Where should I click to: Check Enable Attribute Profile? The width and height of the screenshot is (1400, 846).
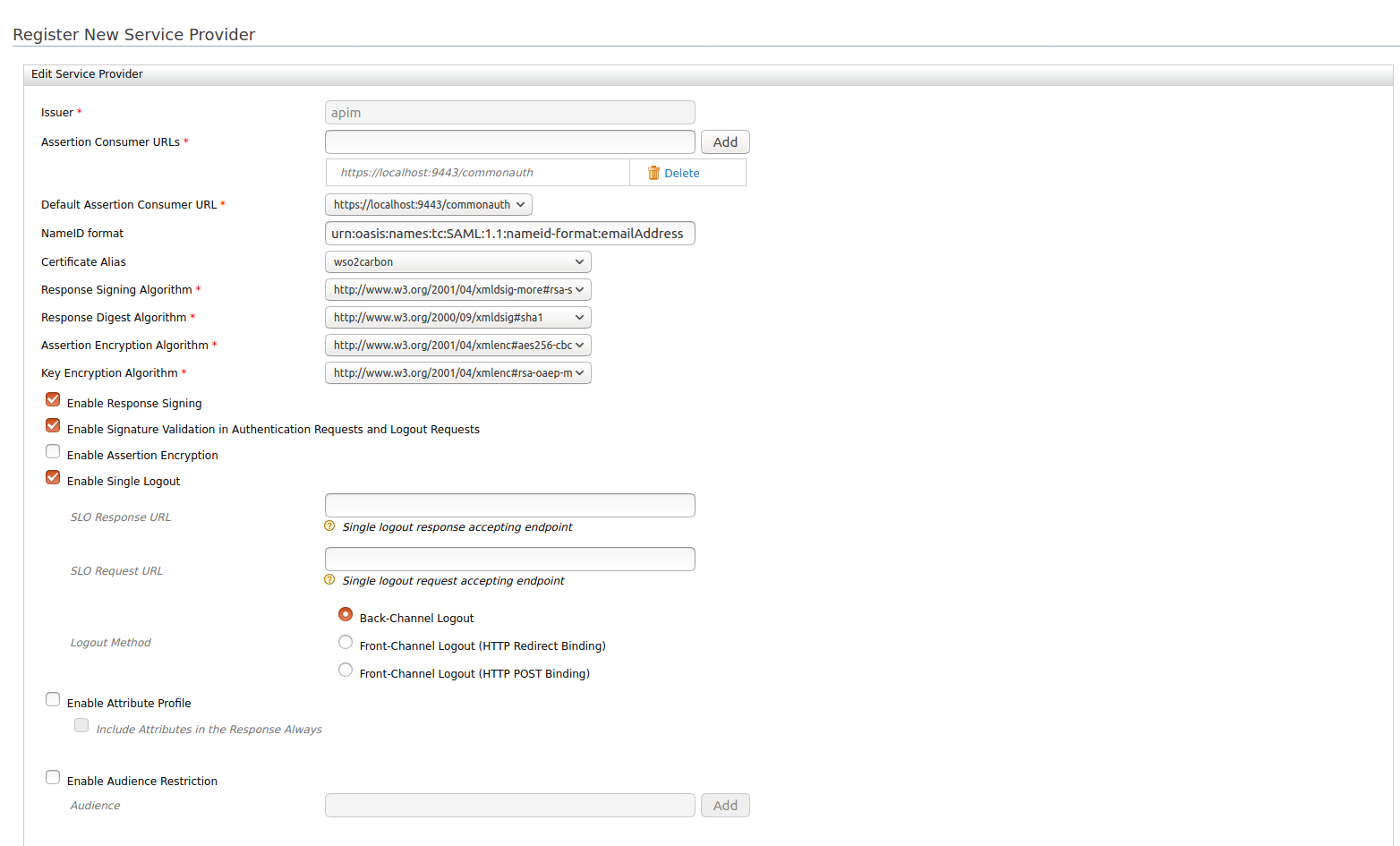pos(52,699)
